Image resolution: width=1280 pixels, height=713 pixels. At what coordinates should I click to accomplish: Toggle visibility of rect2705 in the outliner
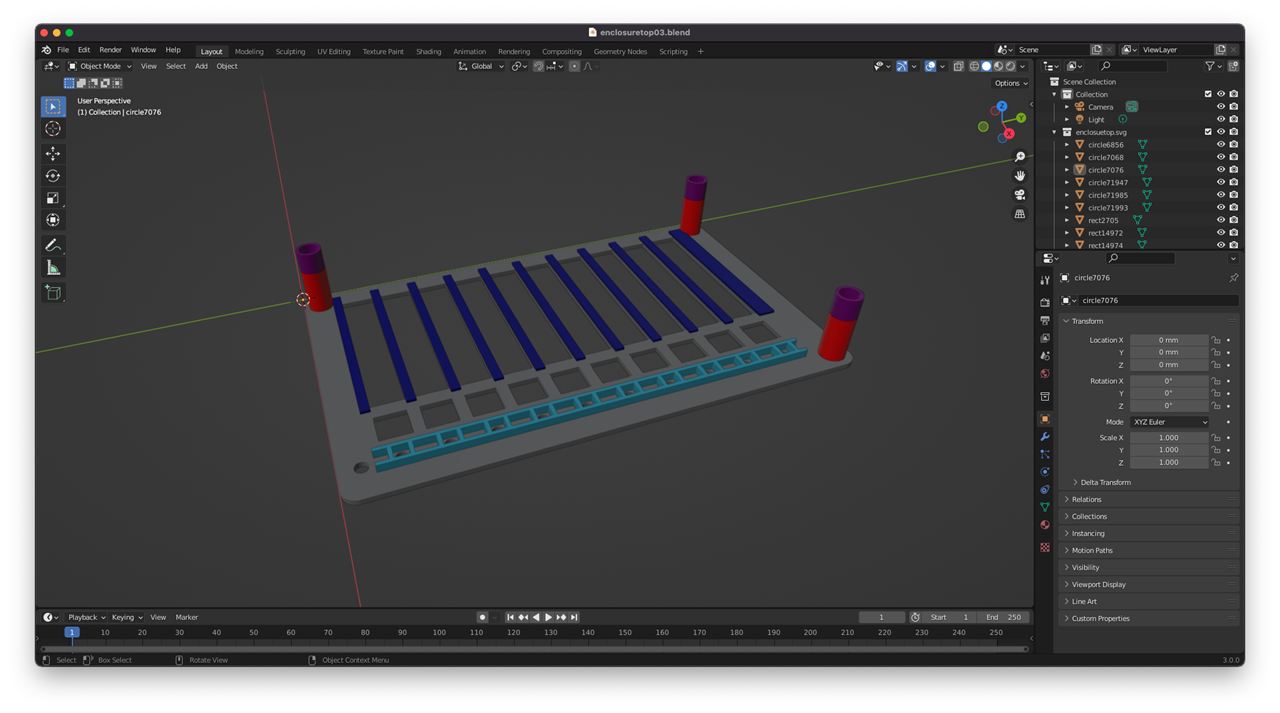(x=1221, y=220)
